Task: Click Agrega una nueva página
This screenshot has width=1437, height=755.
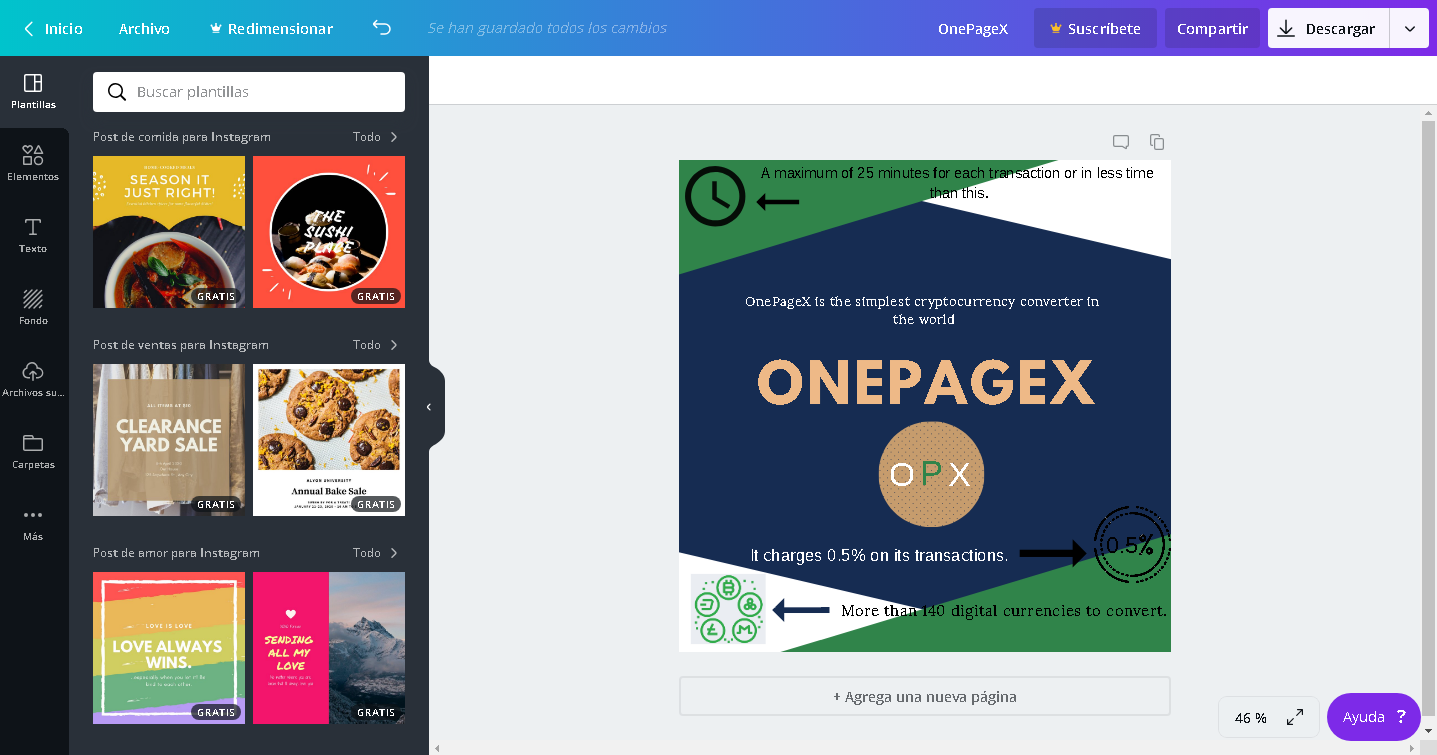Action: coord(925,697)
